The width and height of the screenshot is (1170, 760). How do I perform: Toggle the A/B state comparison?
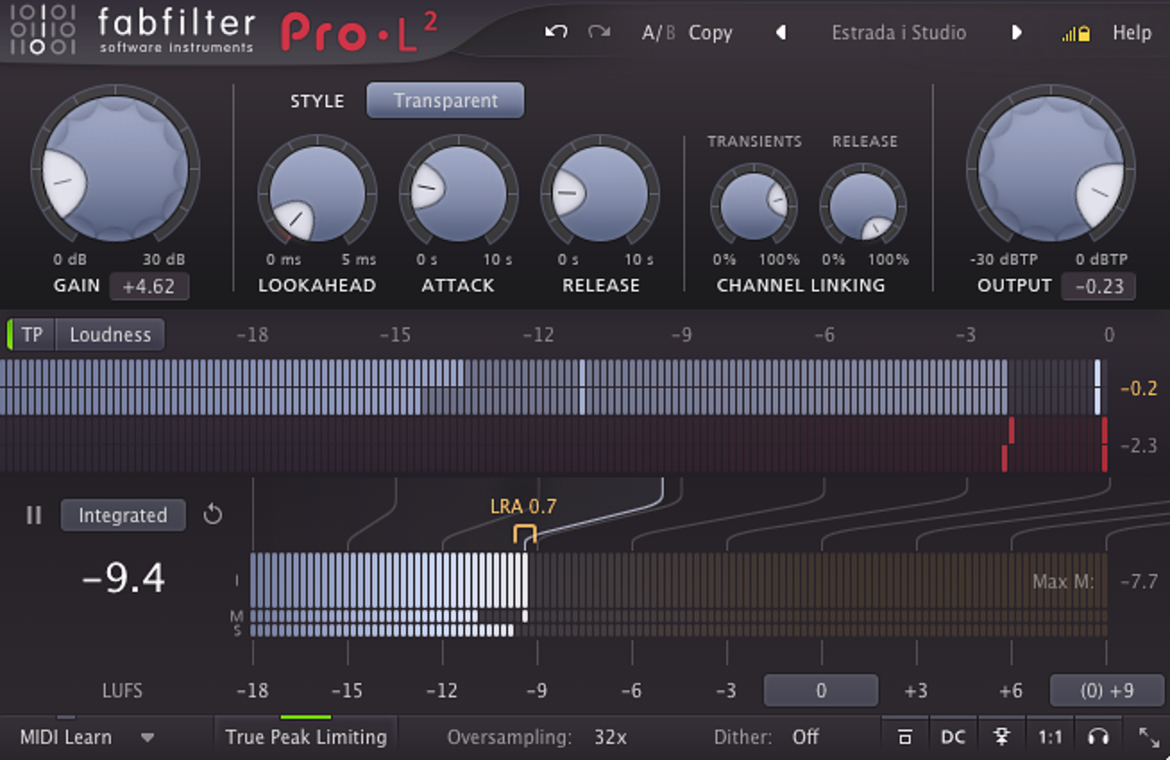[658, 33]
